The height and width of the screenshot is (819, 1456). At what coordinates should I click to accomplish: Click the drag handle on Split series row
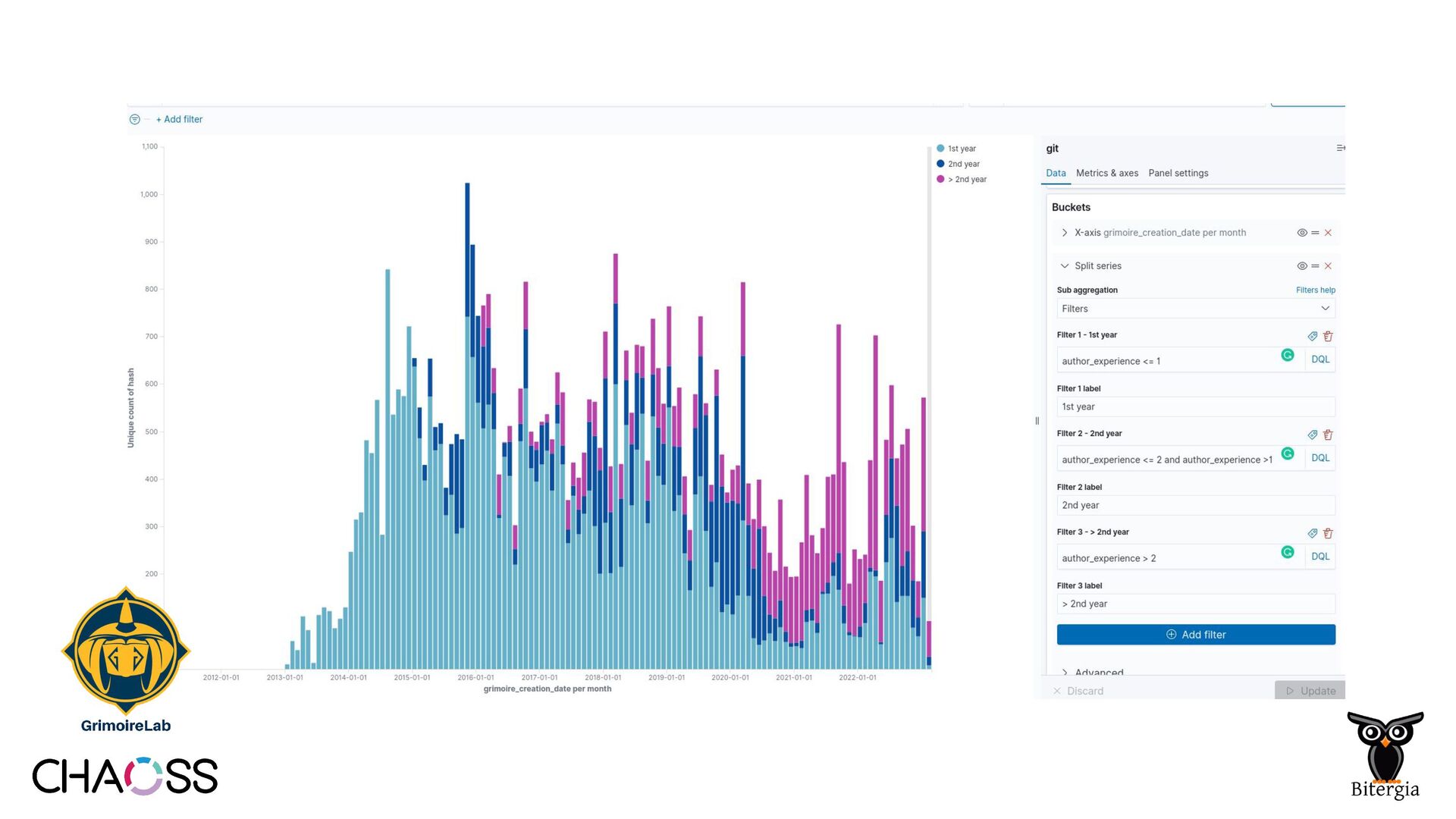(x=1315, y=266)
